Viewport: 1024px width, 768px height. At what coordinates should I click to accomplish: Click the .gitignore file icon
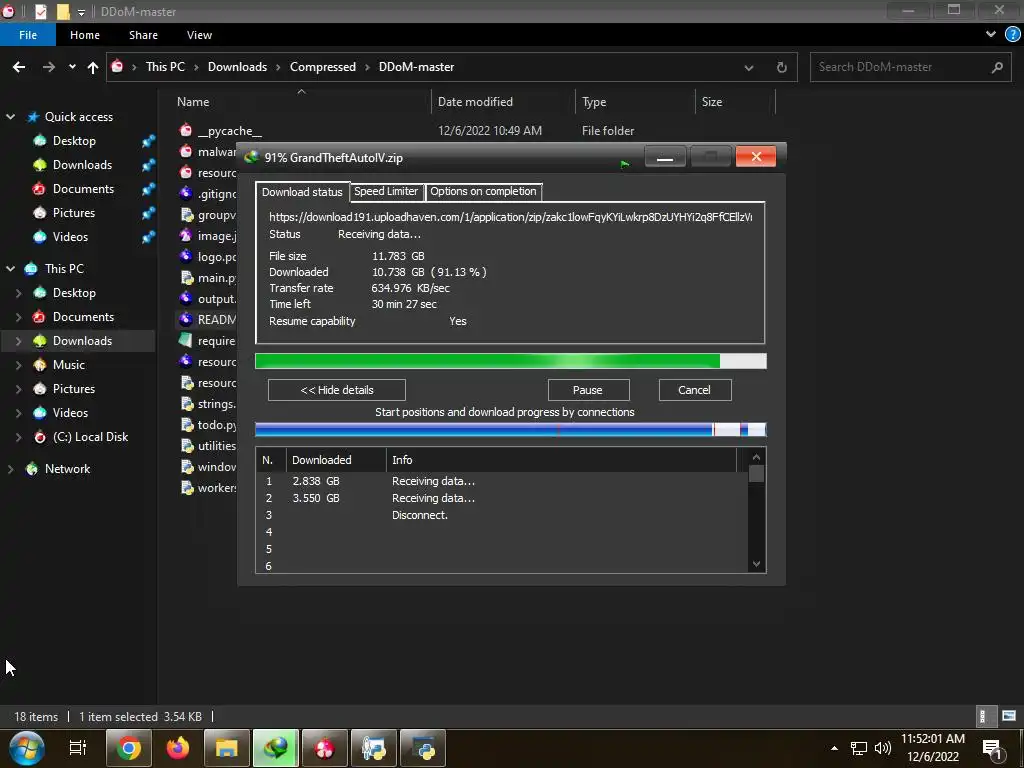(x=186, y=193)
